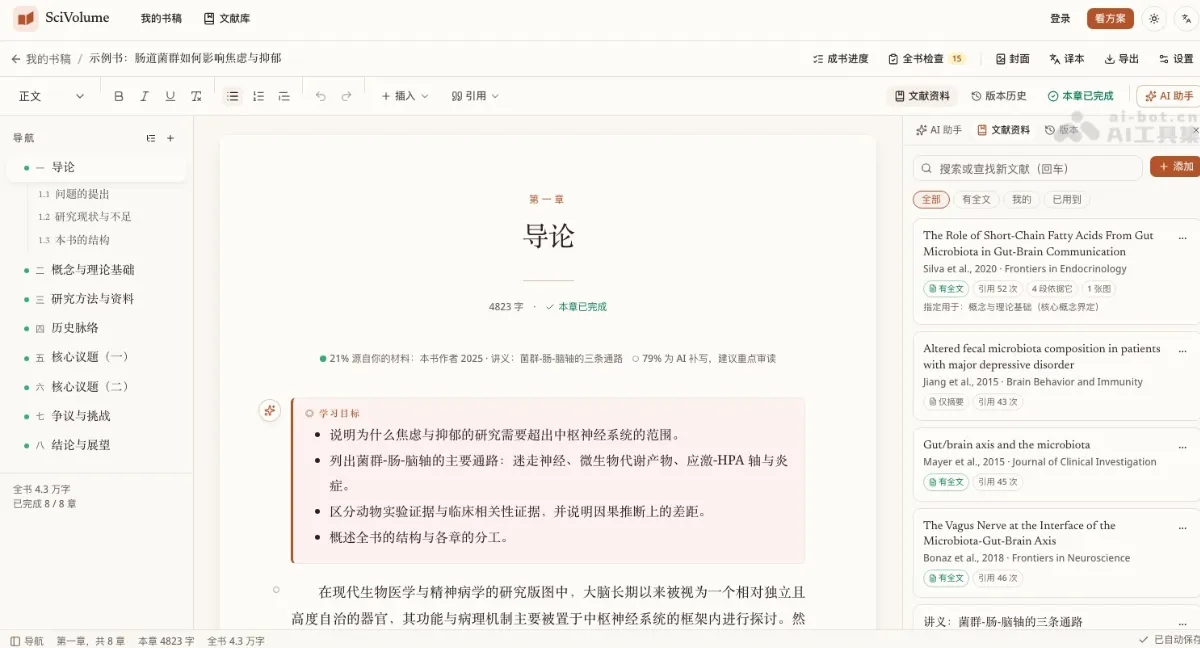Toggle the light/dark theme sun icon
Screen dimensions: 1200x648
1154,18
